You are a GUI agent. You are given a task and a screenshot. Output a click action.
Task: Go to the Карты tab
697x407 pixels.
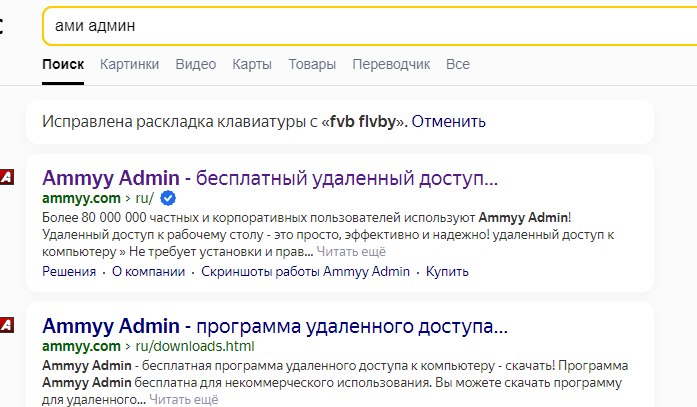(x=252, y=64)
